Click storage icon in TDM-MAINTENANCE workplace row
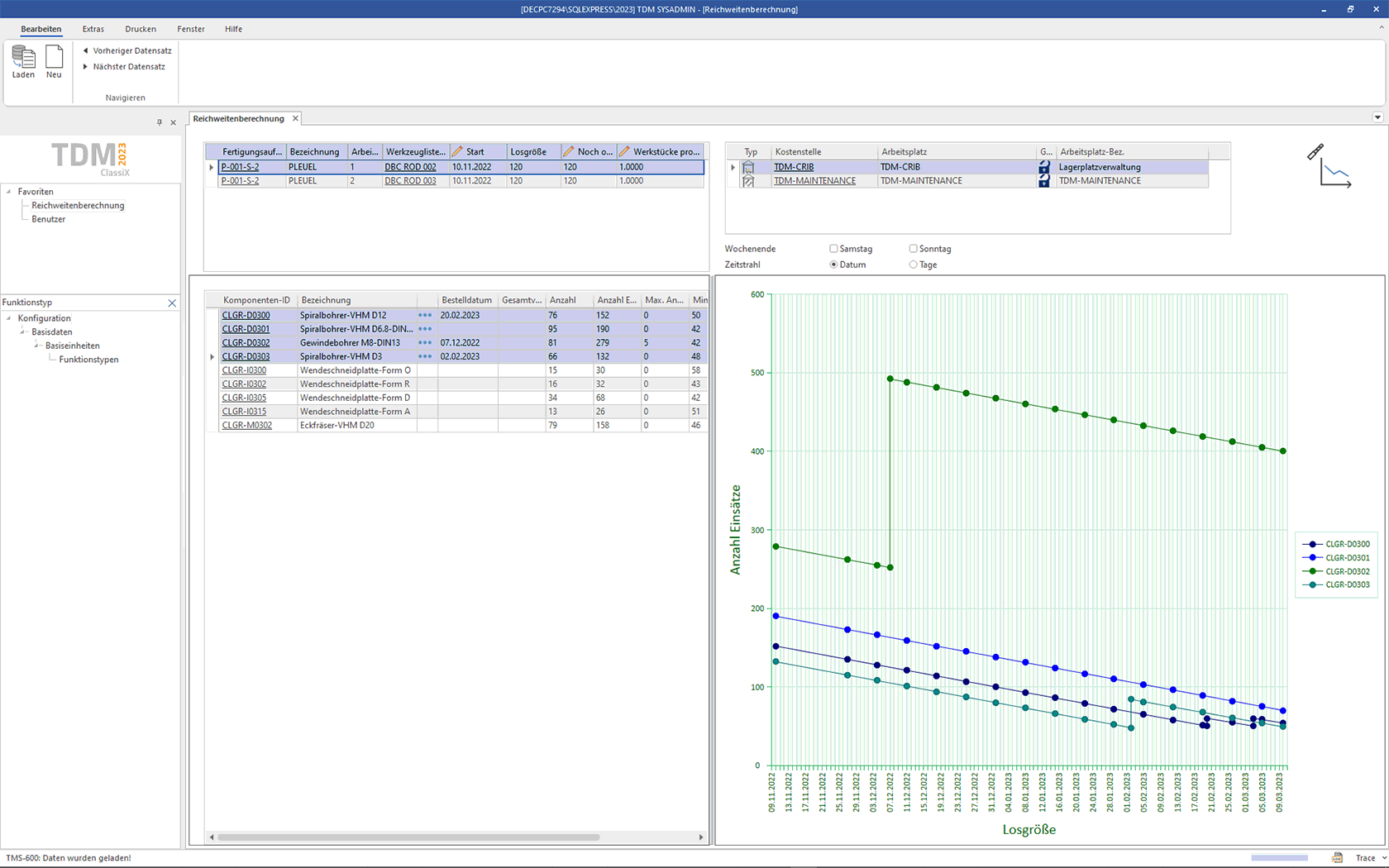1389x868 pixels. [x=1044, y=181]
